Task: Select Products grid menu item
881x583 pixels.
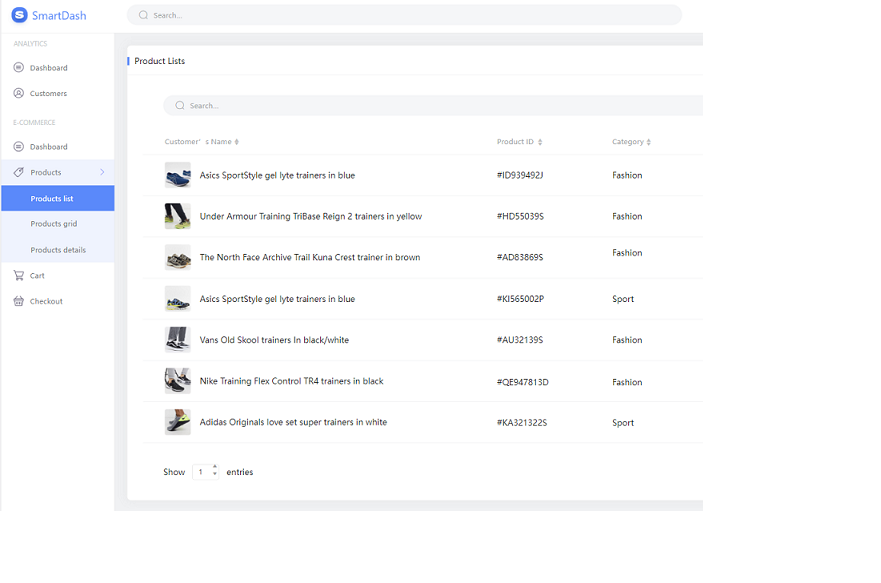Action: click(x=53, y=224)
